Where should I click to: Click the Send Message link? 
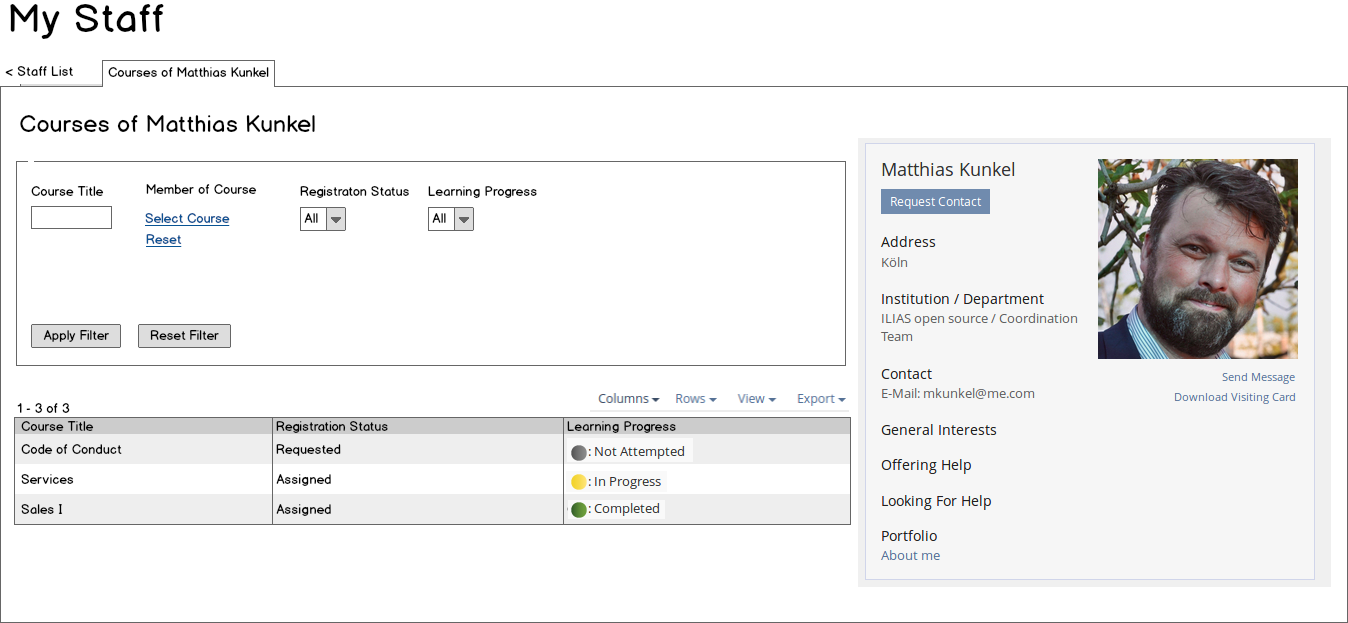click(x=1258, y=378)
